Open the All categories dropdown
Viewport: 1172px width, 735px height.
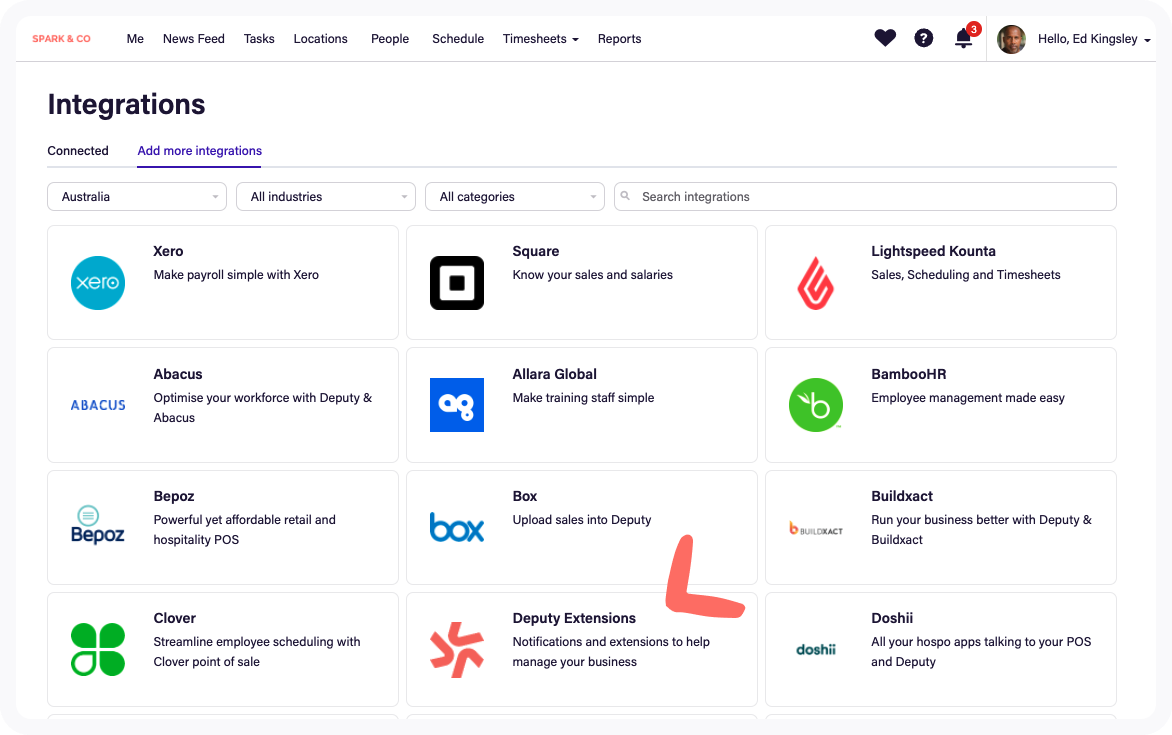click(514, 197)
